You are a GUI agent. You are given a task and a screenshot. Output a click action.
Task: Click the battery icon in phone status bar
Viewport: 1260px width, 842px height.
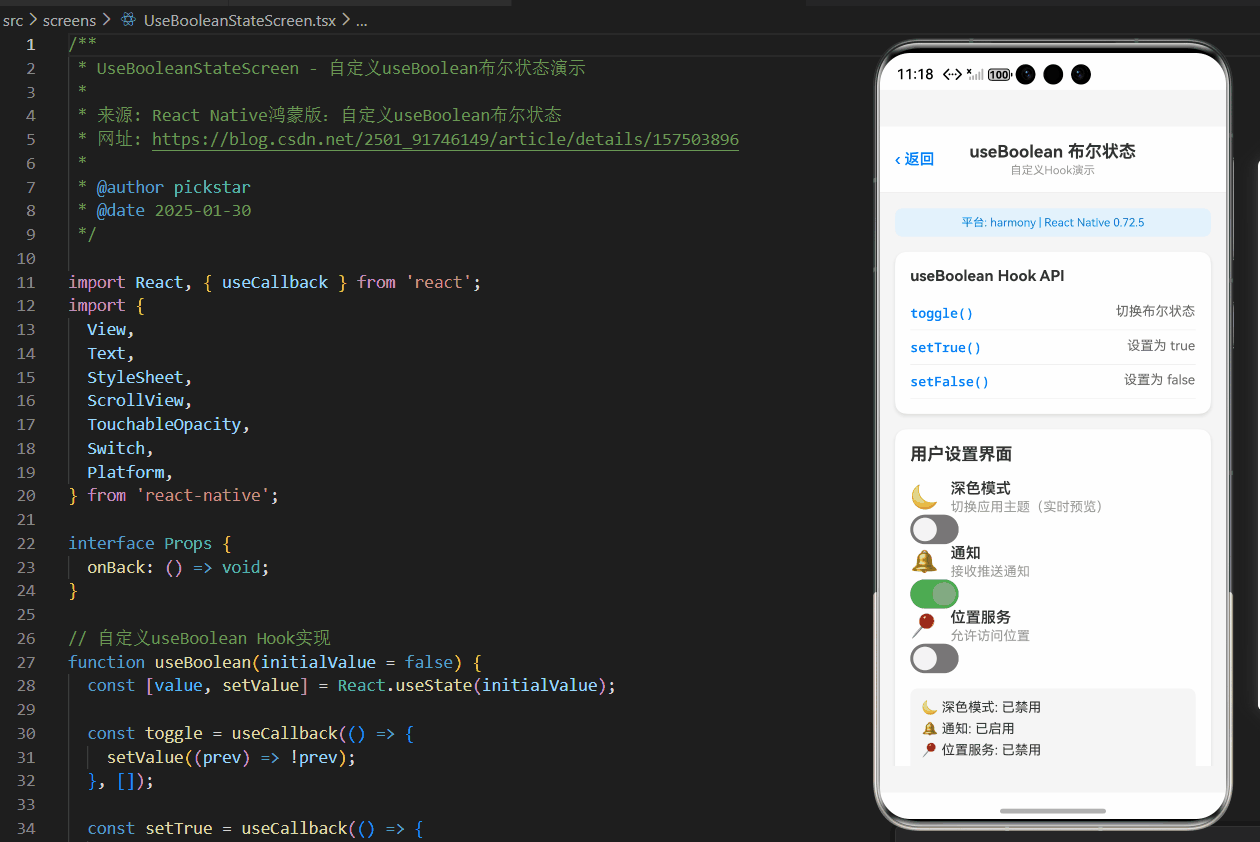[999, 75]
